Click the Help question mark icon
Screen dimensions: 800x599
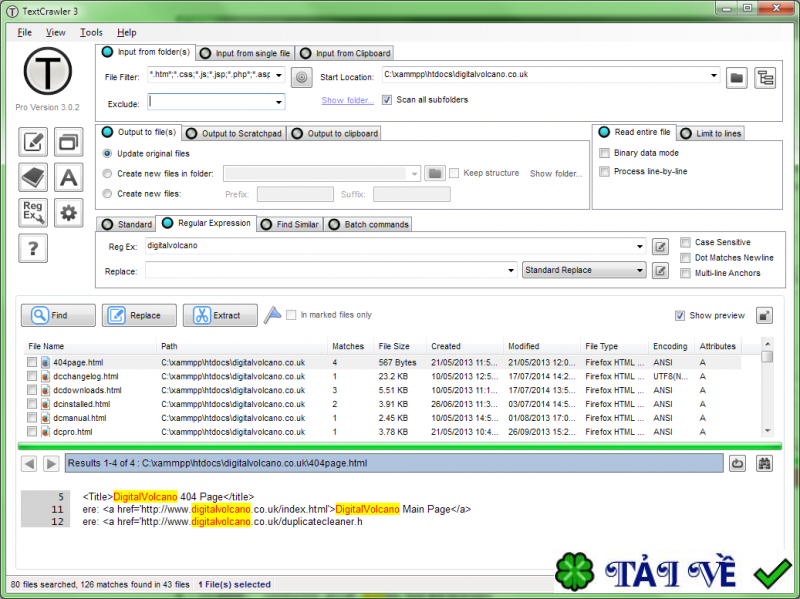click(33, 248)
